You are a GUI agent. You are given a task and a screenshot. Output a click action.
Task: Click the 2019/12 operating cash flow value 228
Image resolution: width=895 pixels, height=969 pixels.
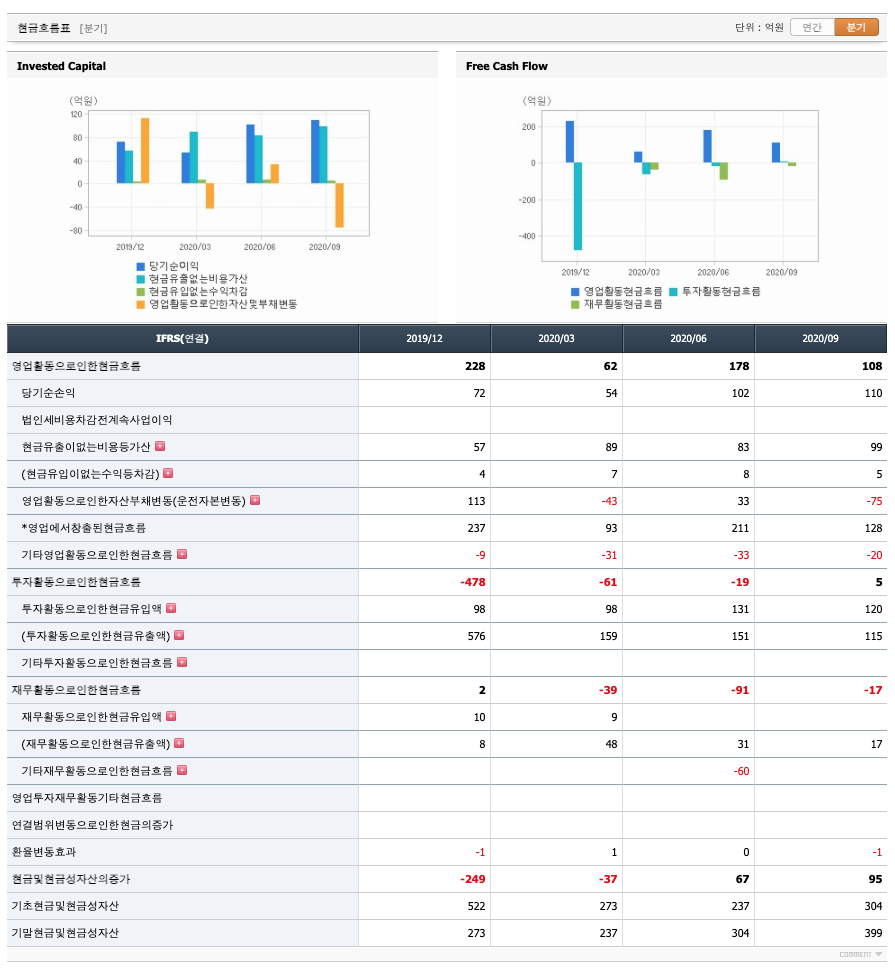pyautogui.click(x=475, y=366)
